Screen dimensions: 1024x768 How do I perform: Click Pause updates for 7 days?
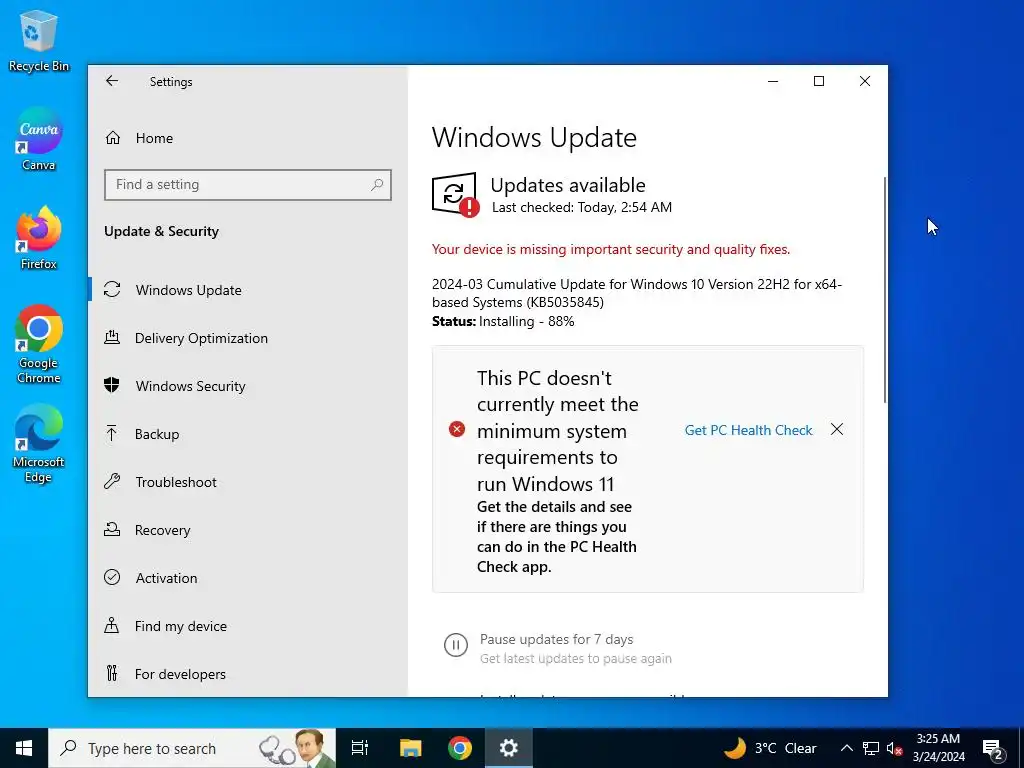(556, 639)
